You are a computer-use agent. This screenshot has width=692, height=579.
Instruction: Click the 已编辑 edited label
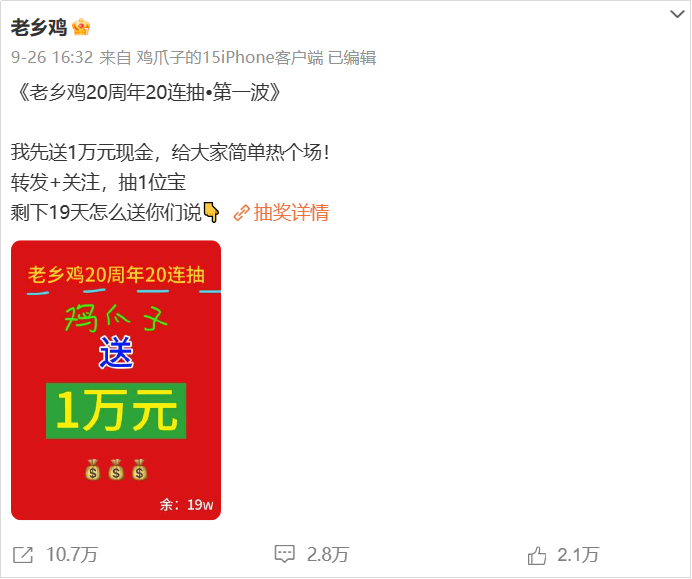352,57
